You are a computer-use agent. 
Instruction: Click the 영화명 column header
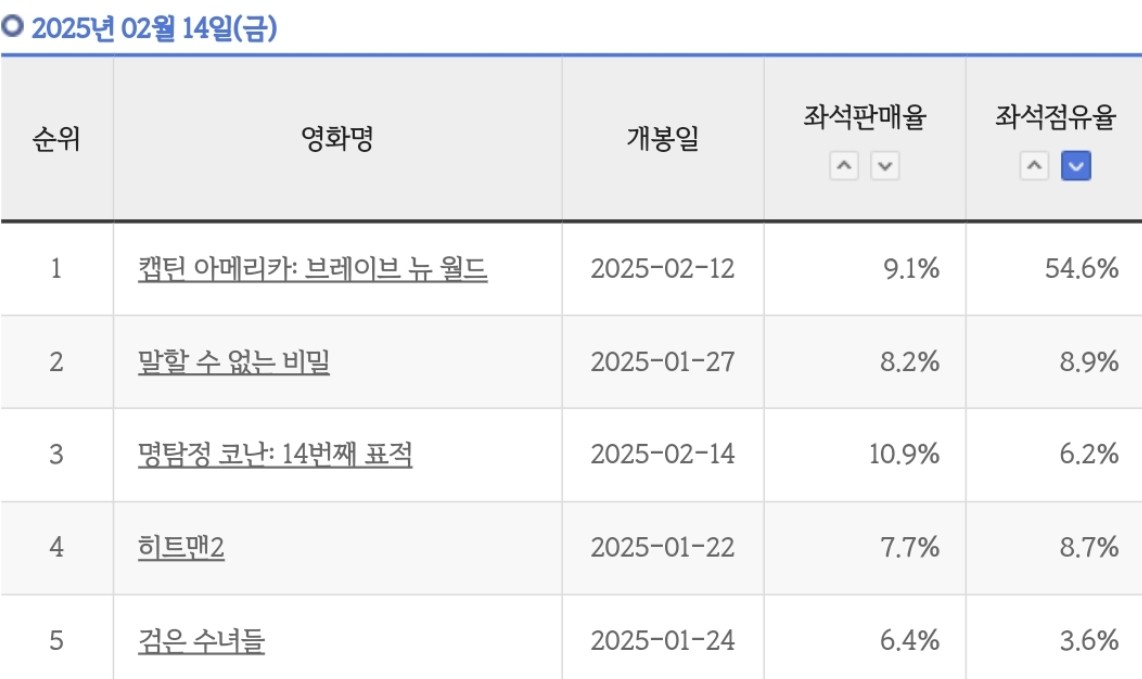pyautogui.click(x=337, y=139)
